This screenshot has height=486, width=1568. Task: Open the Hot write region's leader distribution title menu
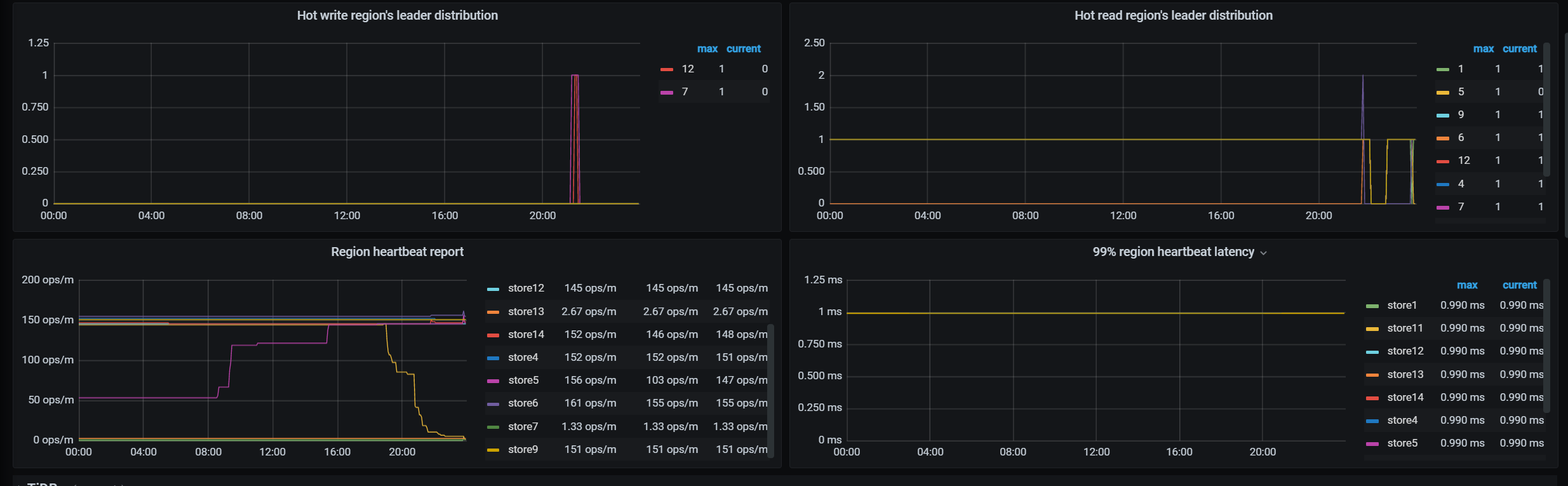(x=397, y=15)
